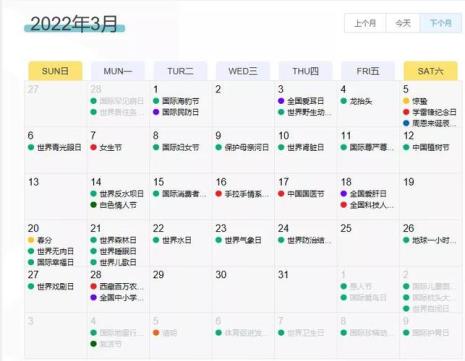Select the FRI五 column header
465x361 pixels.
pos(368,71)
